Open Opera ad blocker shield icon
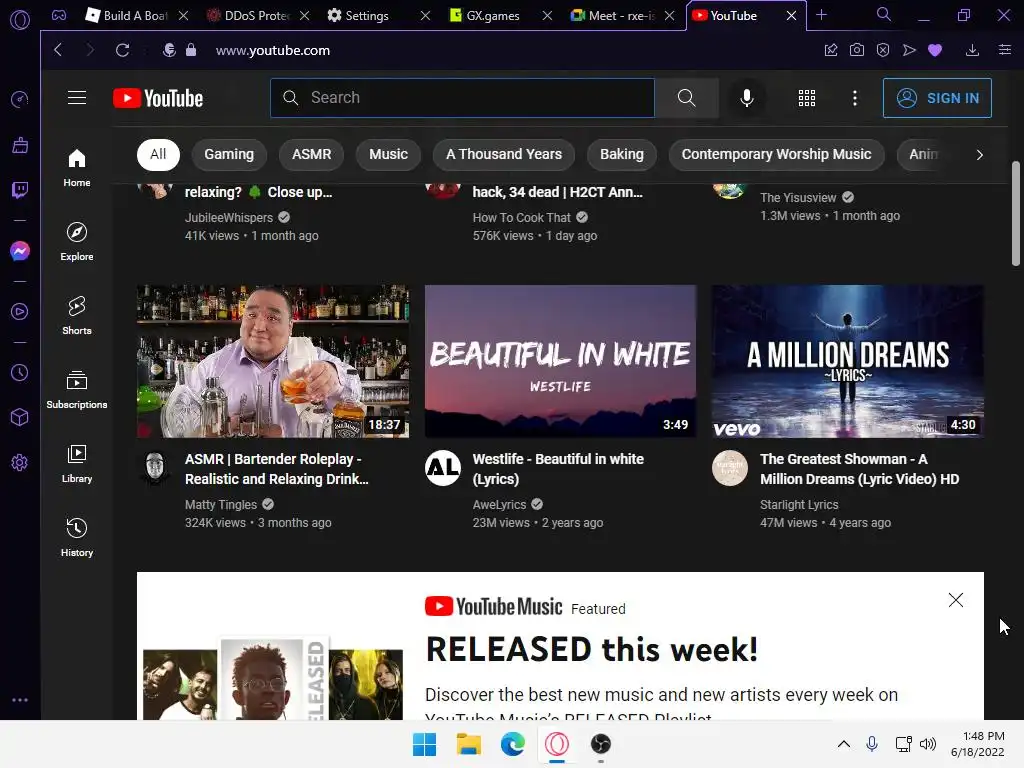Viewport: 1024px width, 768px height. pos(883,50)
